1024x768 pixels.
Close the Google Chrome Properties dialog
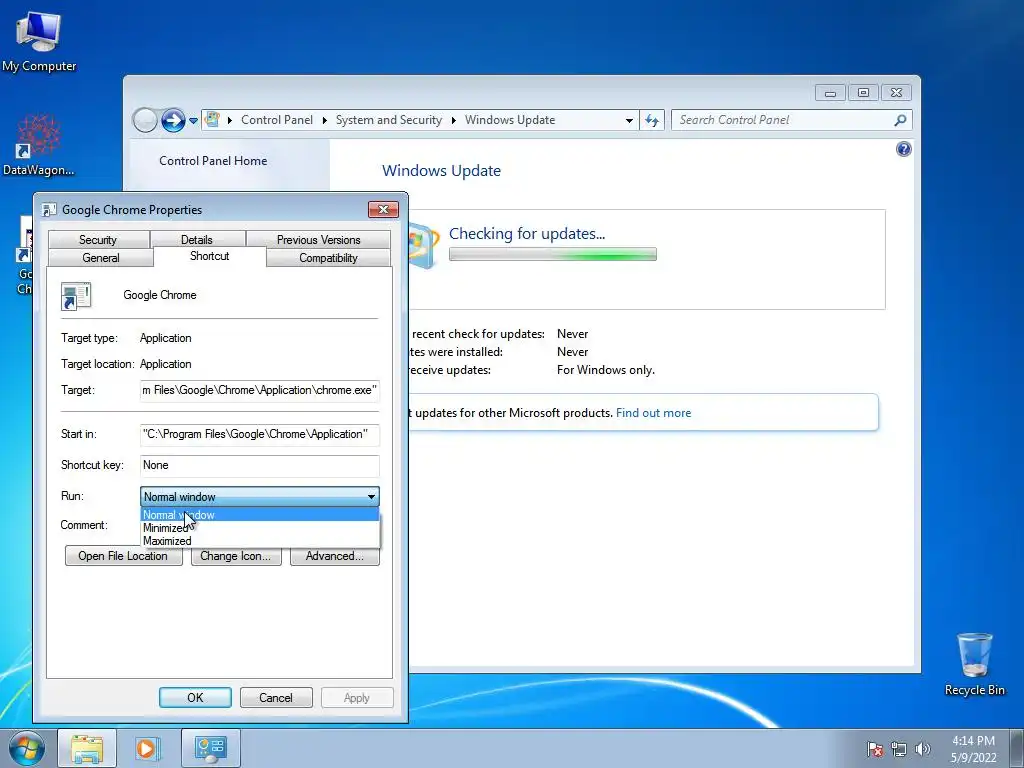point(383,210)
